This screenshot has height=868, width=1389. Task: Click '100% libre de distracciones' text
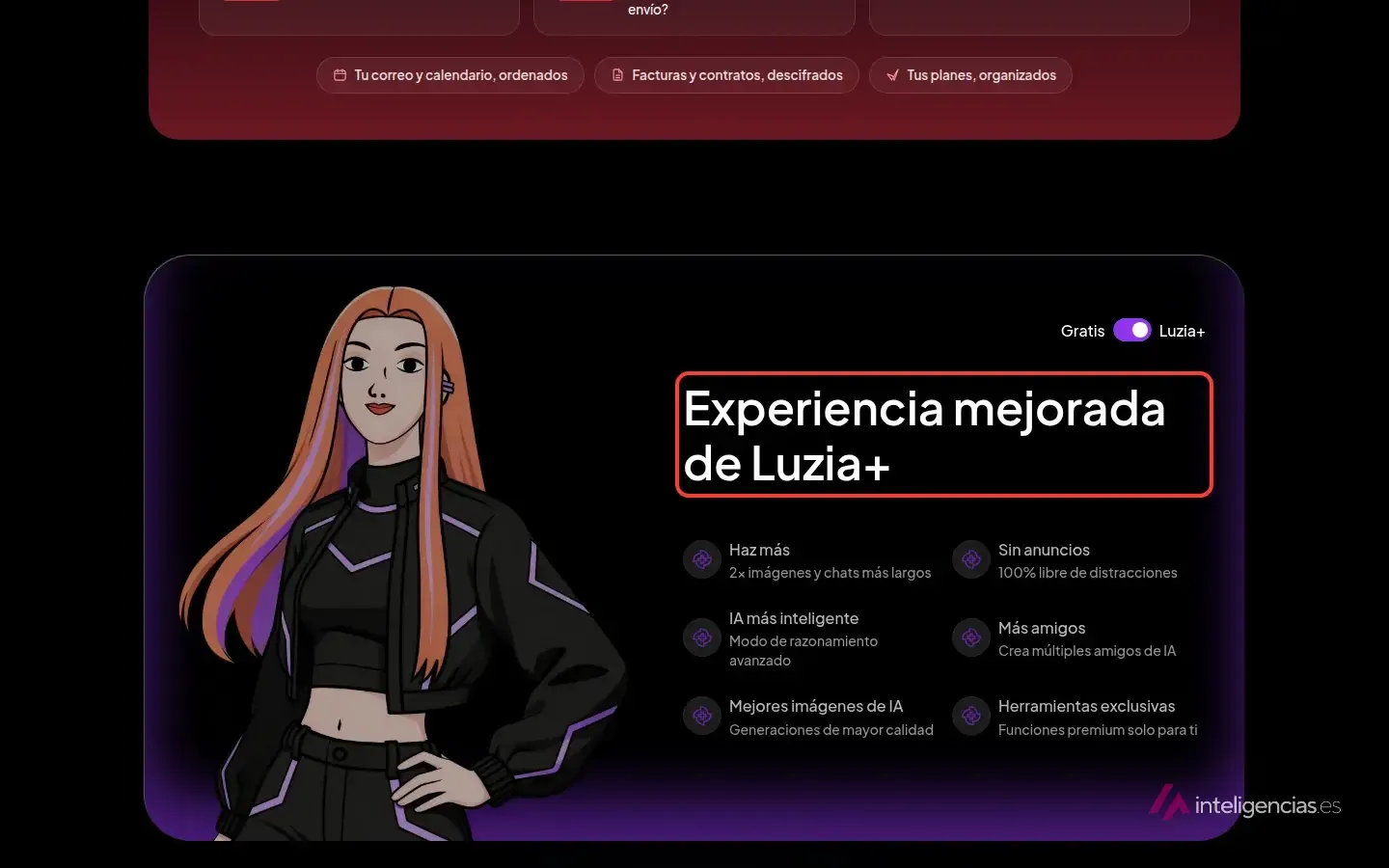point(1087,573)
